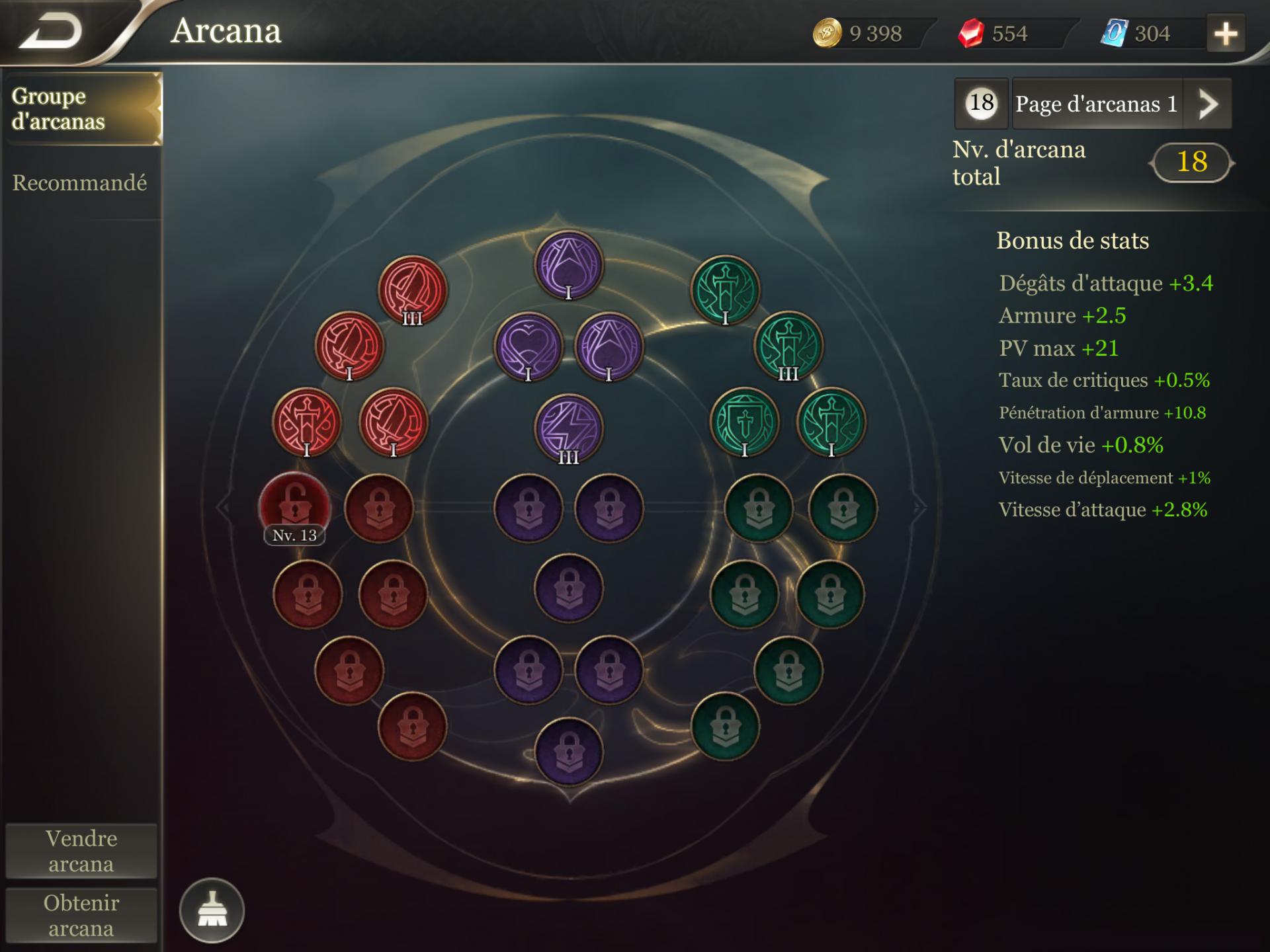Open the Page d'arcanas 1 selector
Screen dimensions: 1270x952
[1097, 104]
